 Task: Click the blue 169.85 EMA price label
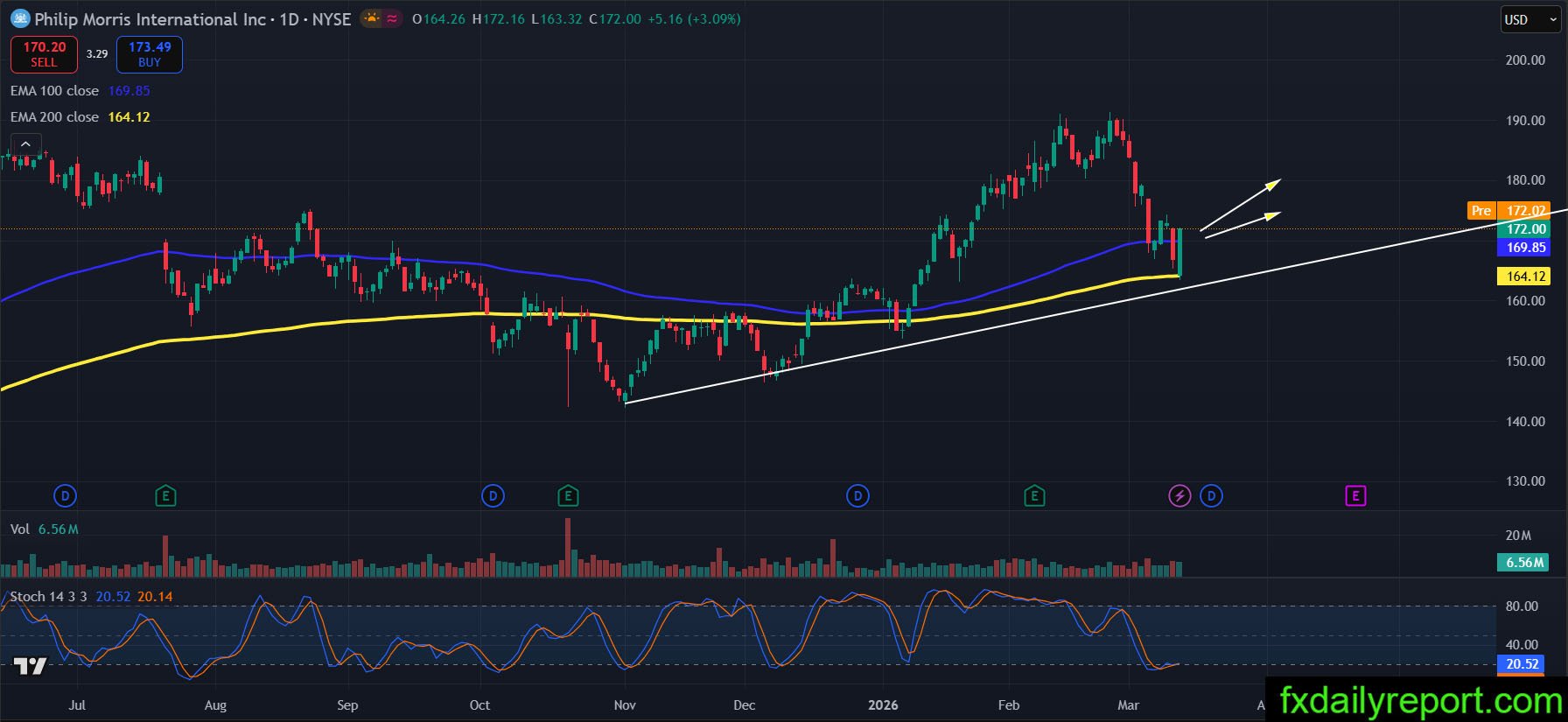(1523, 248)
